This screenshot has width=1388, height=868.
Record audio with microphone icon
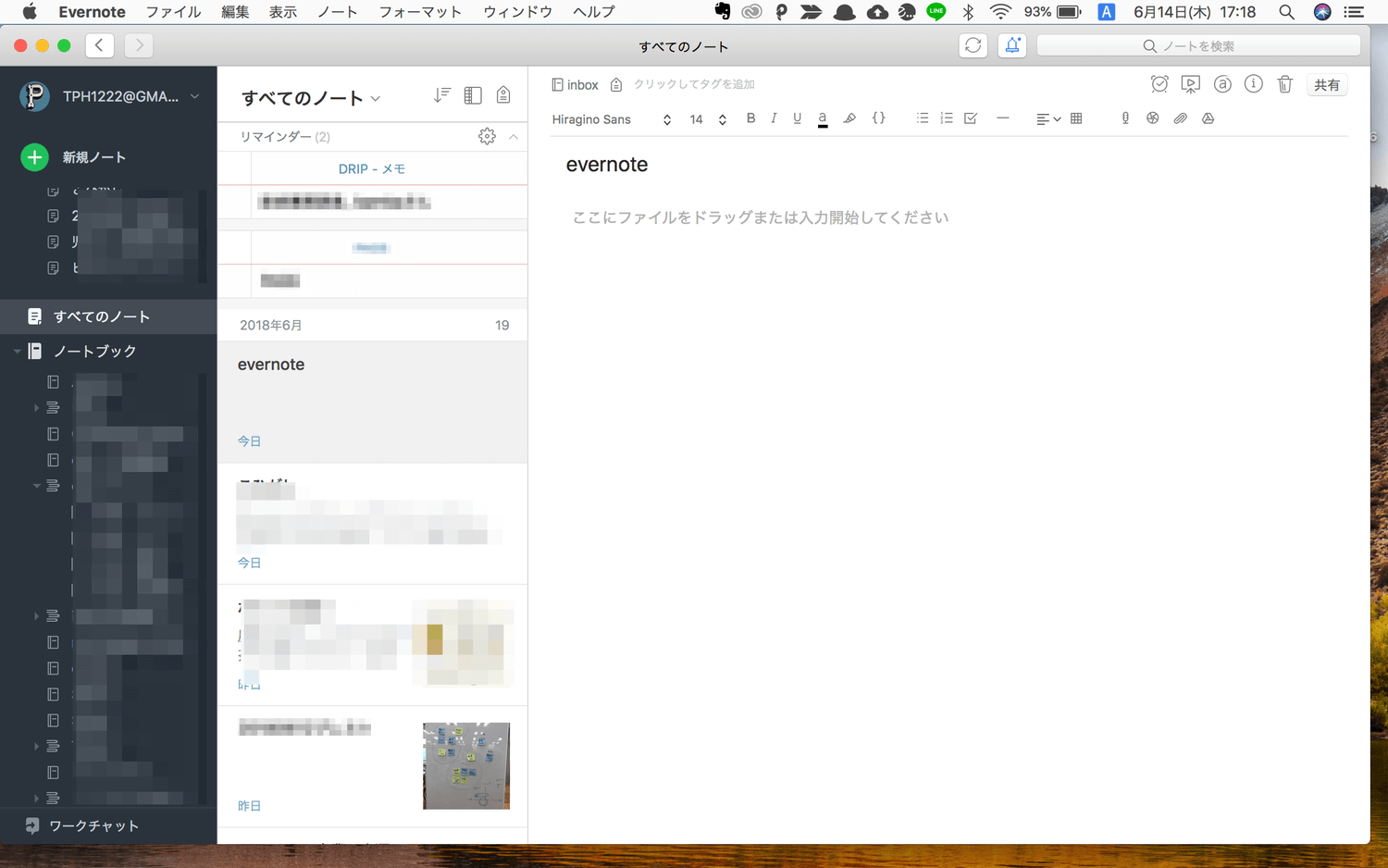[1125, 118]
